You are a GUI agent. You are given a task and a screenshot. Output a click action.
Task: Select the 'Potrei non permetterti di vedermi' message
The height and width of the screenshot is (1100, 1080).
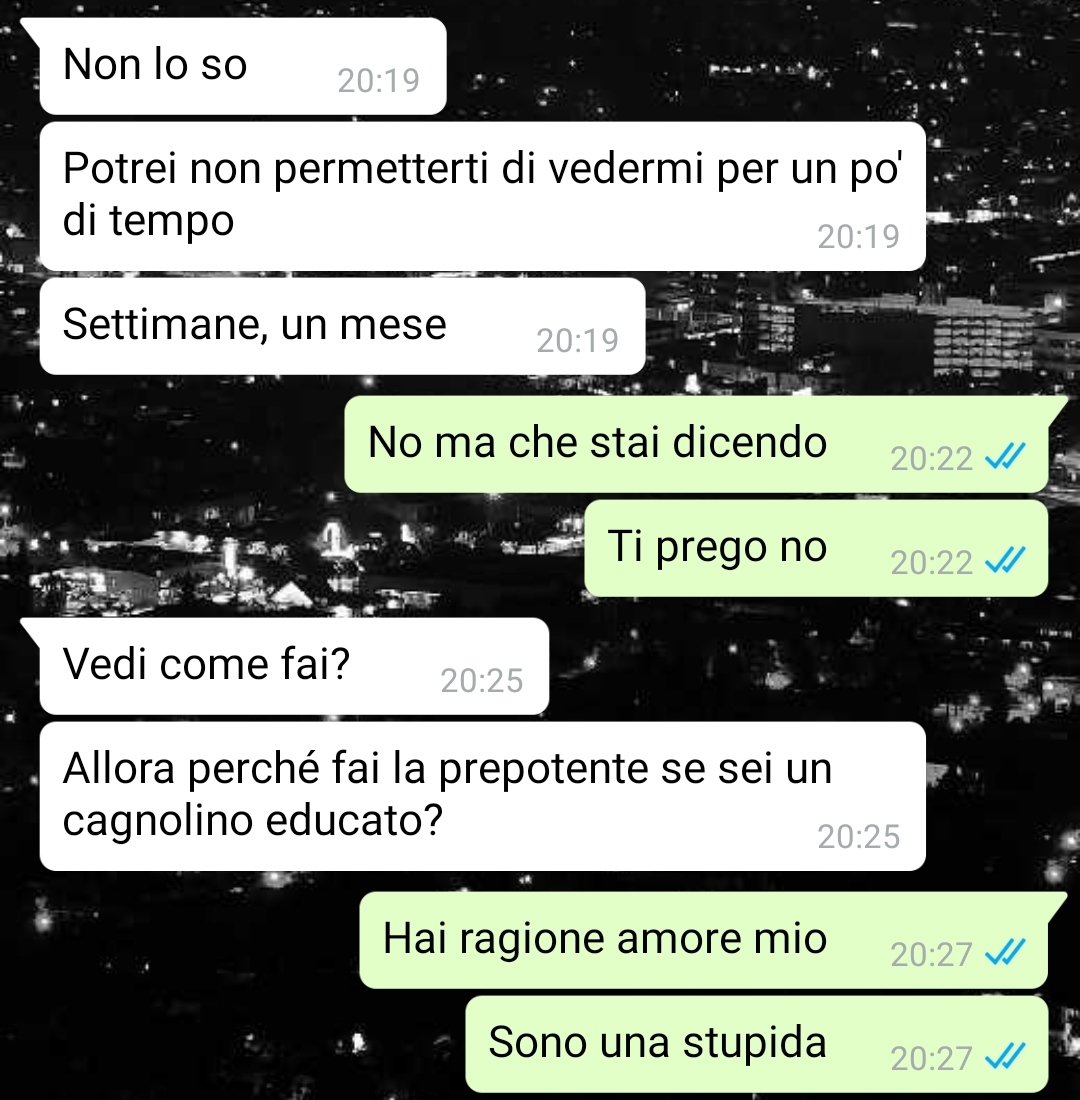(482, 196)
